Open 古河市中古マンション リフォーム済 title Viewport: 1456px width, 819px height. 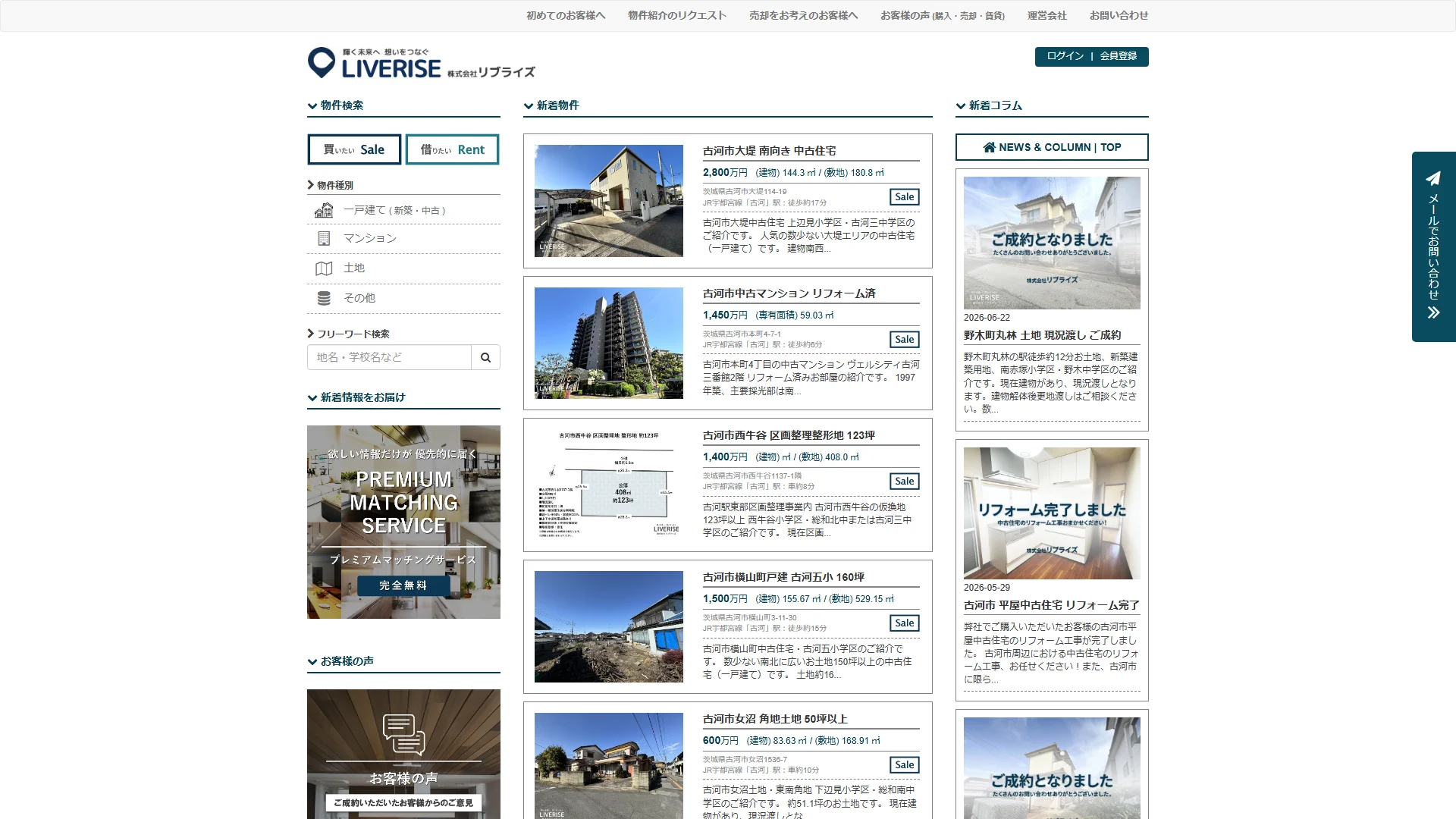789,293
